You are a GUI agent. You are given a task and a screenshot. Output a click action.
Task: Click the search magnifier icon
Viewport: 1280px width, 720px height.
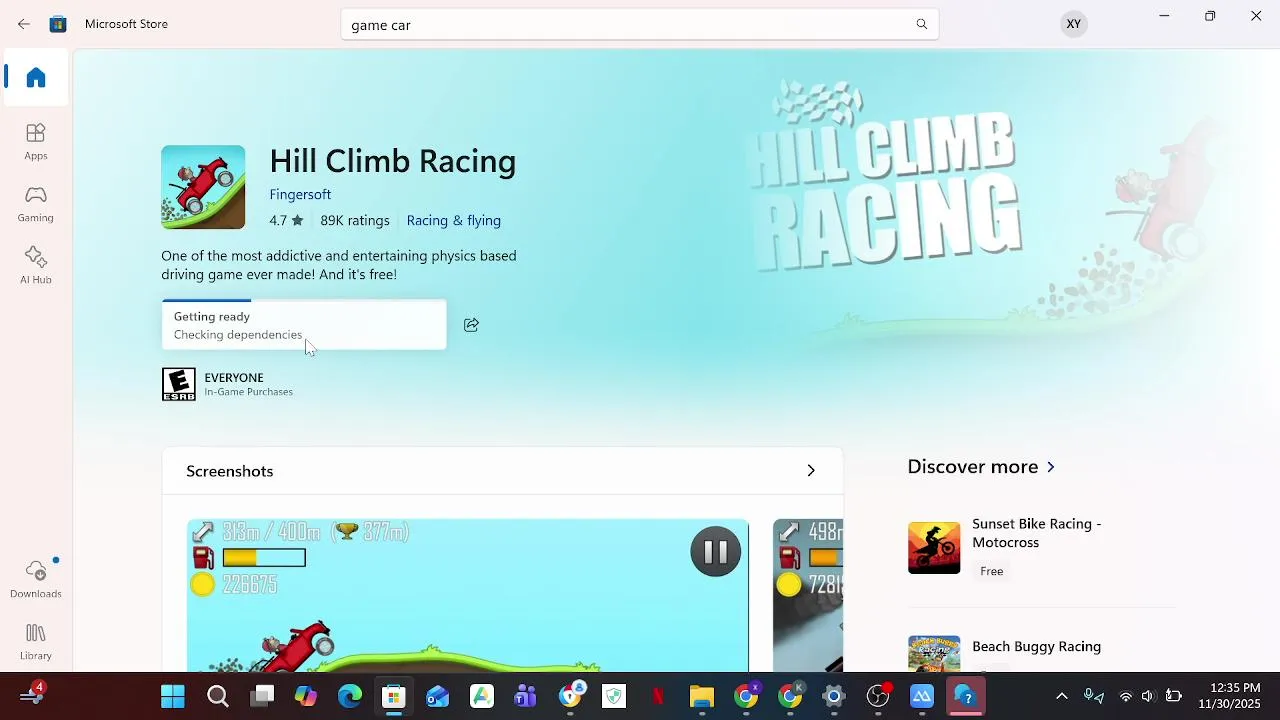point(922,24)
